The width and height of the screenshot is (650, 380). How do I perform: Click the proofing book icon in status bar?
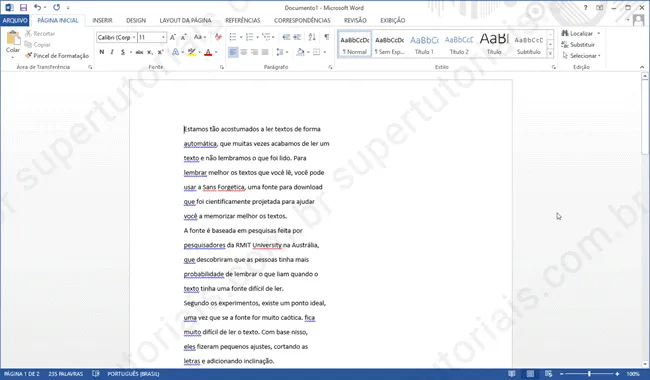[x=96, y=374]
